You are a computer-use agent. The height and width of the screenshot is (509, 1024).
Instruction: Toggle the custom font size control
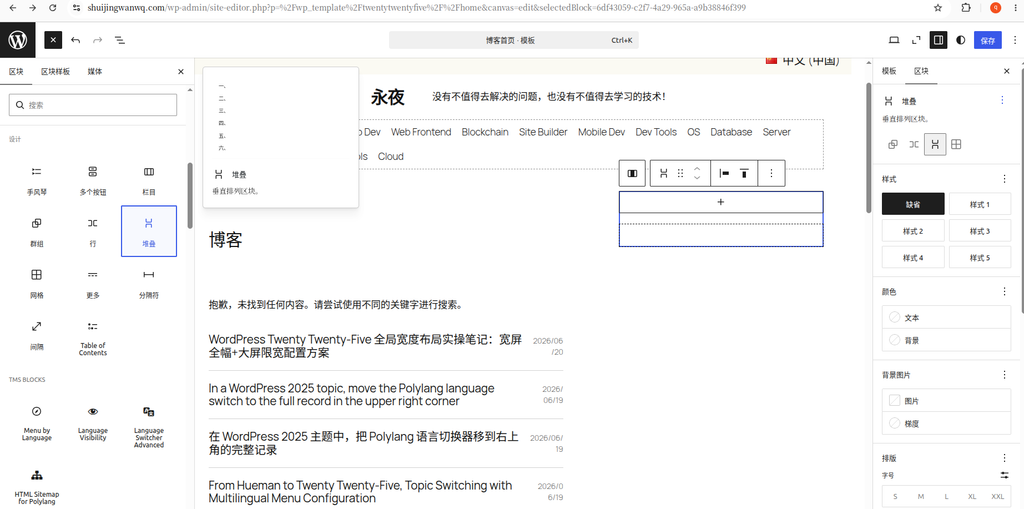(x=1004, y=475)
